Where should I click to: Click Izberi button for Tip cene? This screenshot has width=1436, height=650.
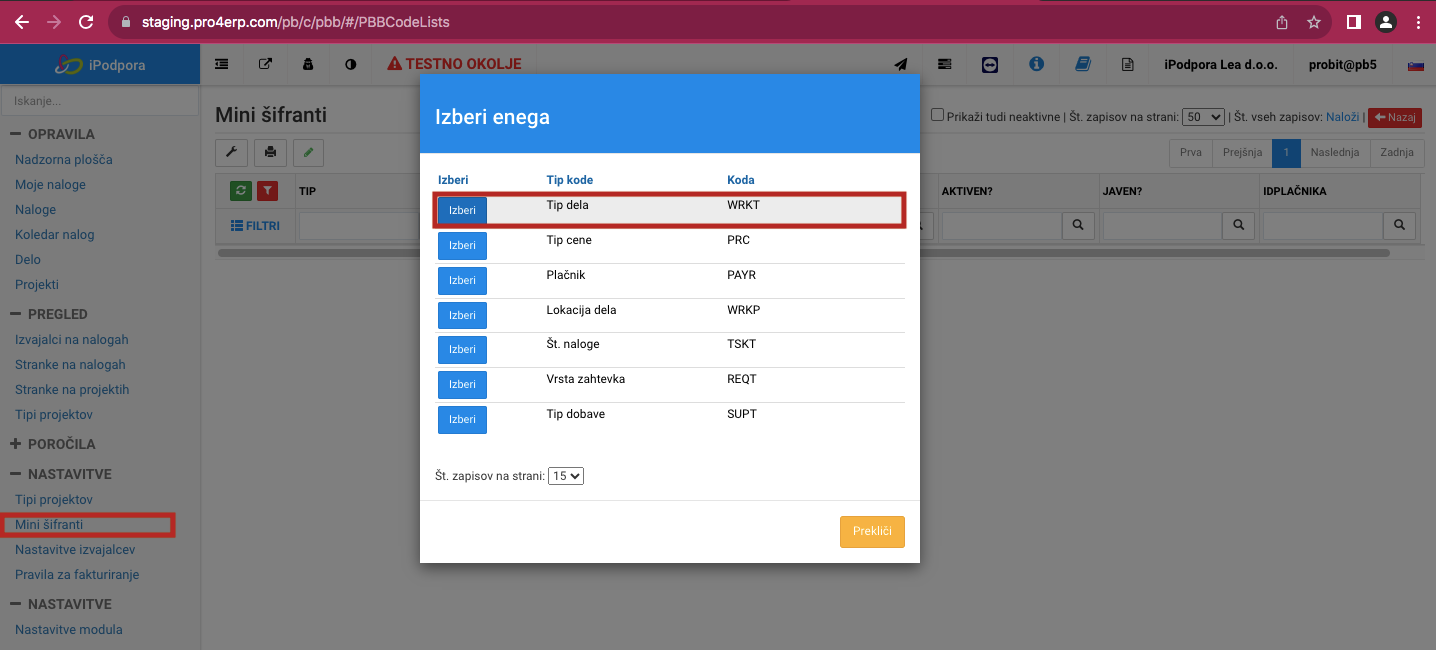pos(462,246)
